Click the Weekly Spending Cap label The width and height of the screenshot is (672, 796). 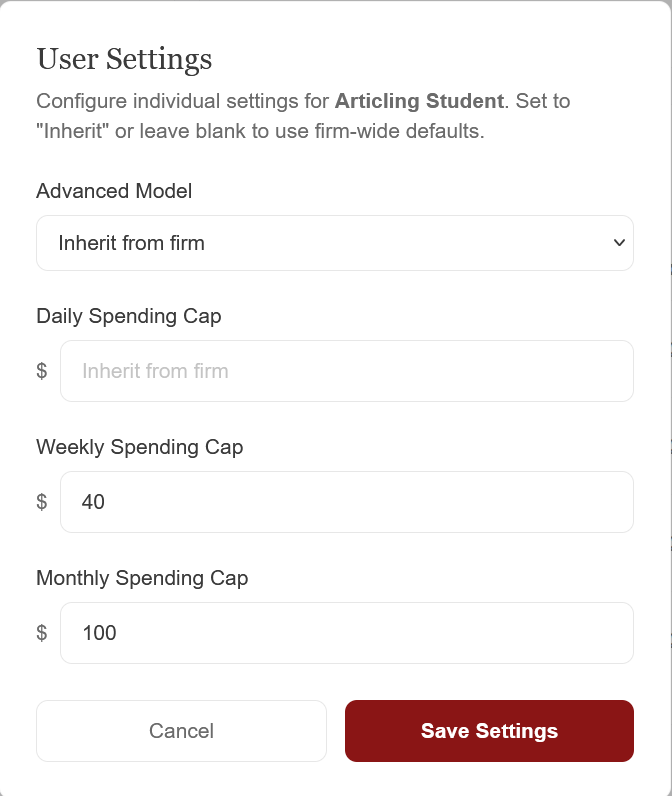coord(140,447)
